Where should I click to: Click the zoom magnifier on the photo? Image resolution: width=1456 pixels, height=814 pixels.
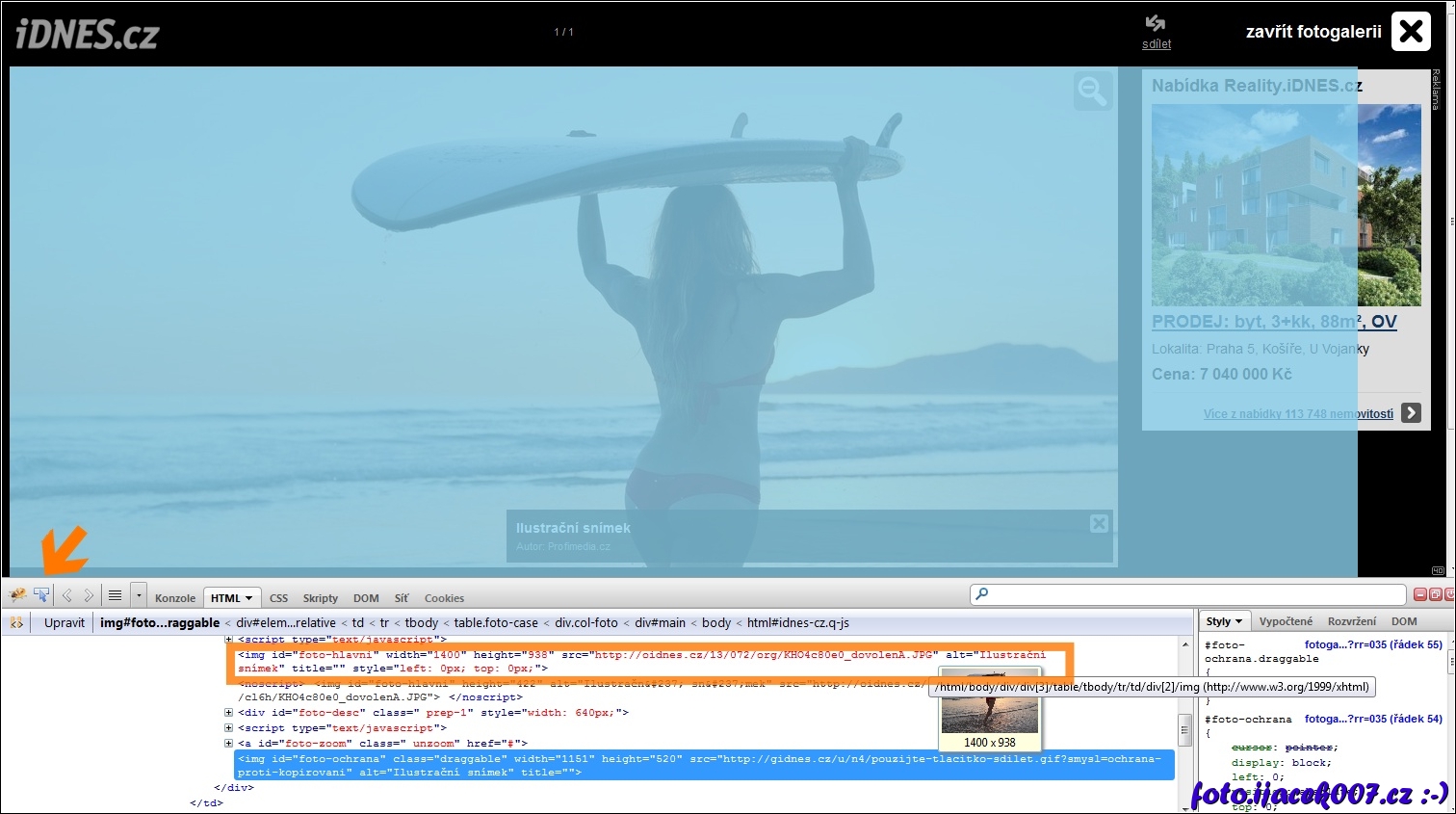[x=1093, y=92]
